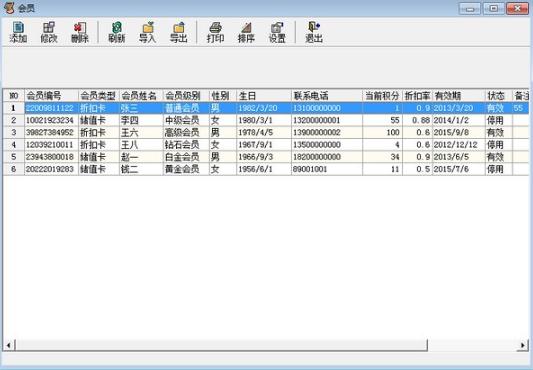
Task: Click the 会员类型 column header
Action: click(99, 96)
